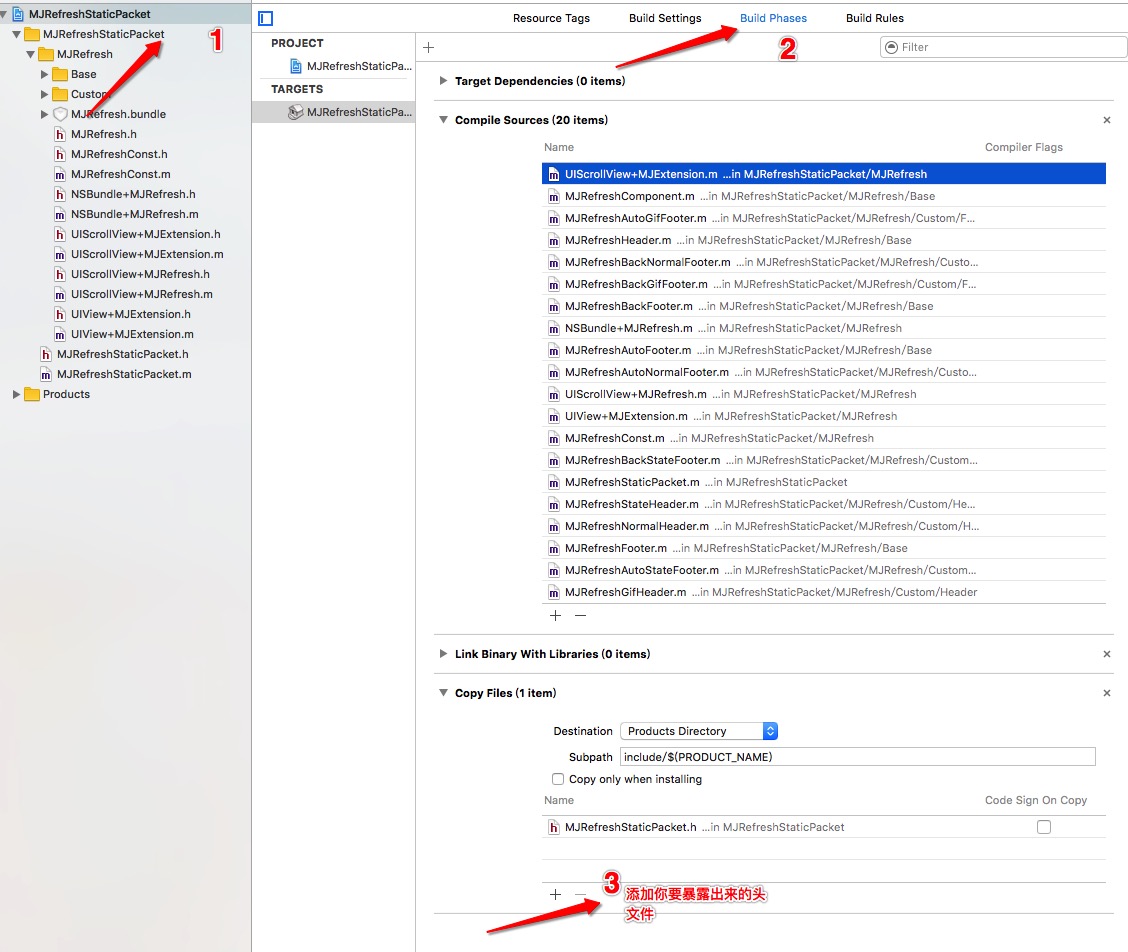Expand the Base folder
This screenshot has height=952, width=1128.
(45, 74)
